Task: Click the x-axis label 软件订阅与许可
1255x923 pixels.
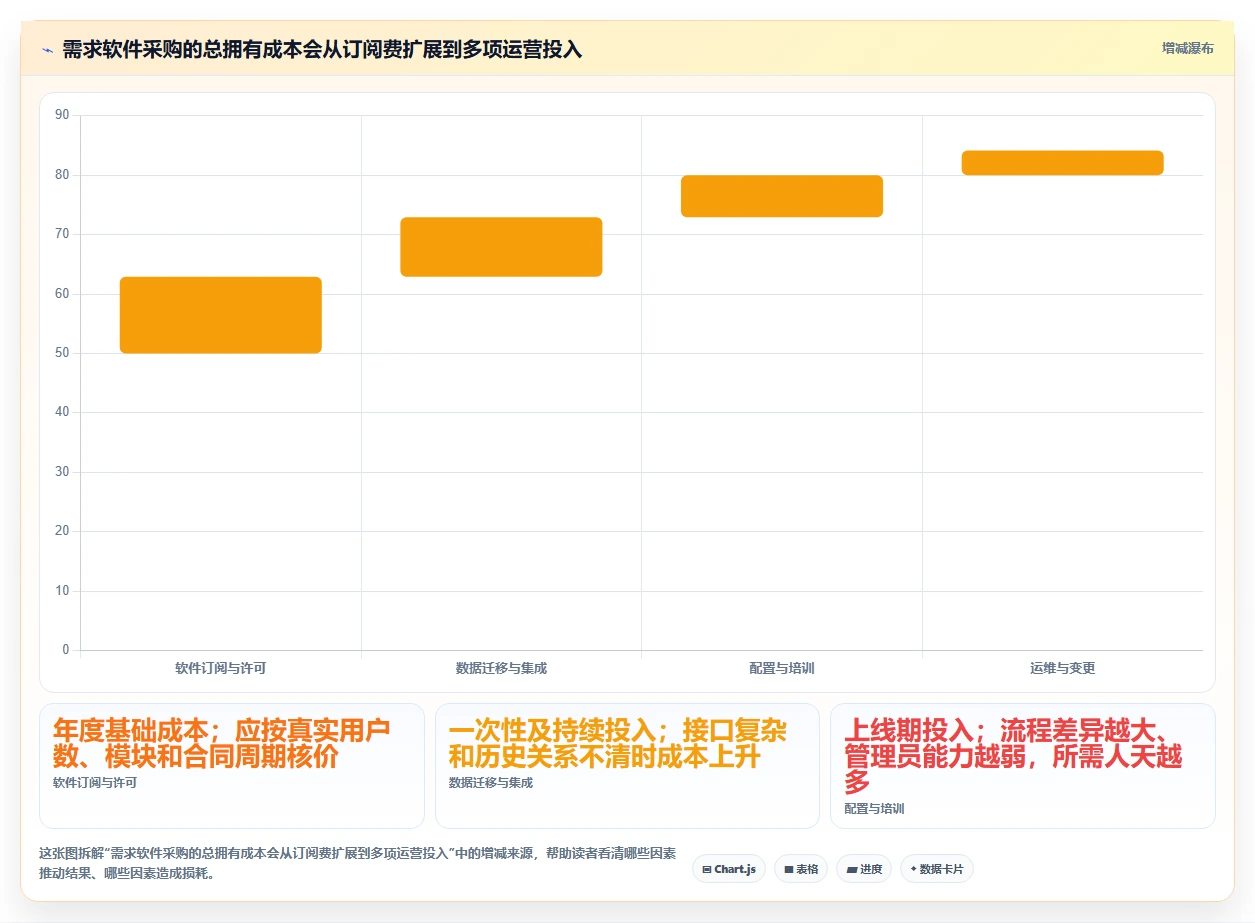Action: tap(221, 668)
